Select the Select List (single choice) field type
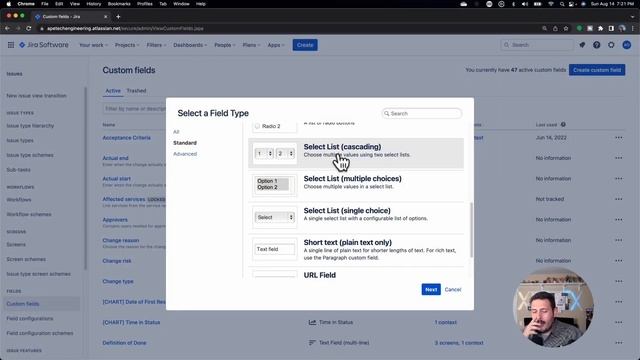Image resolution: width=640 pixels, height=360 pixels. (x=356, y=217)
